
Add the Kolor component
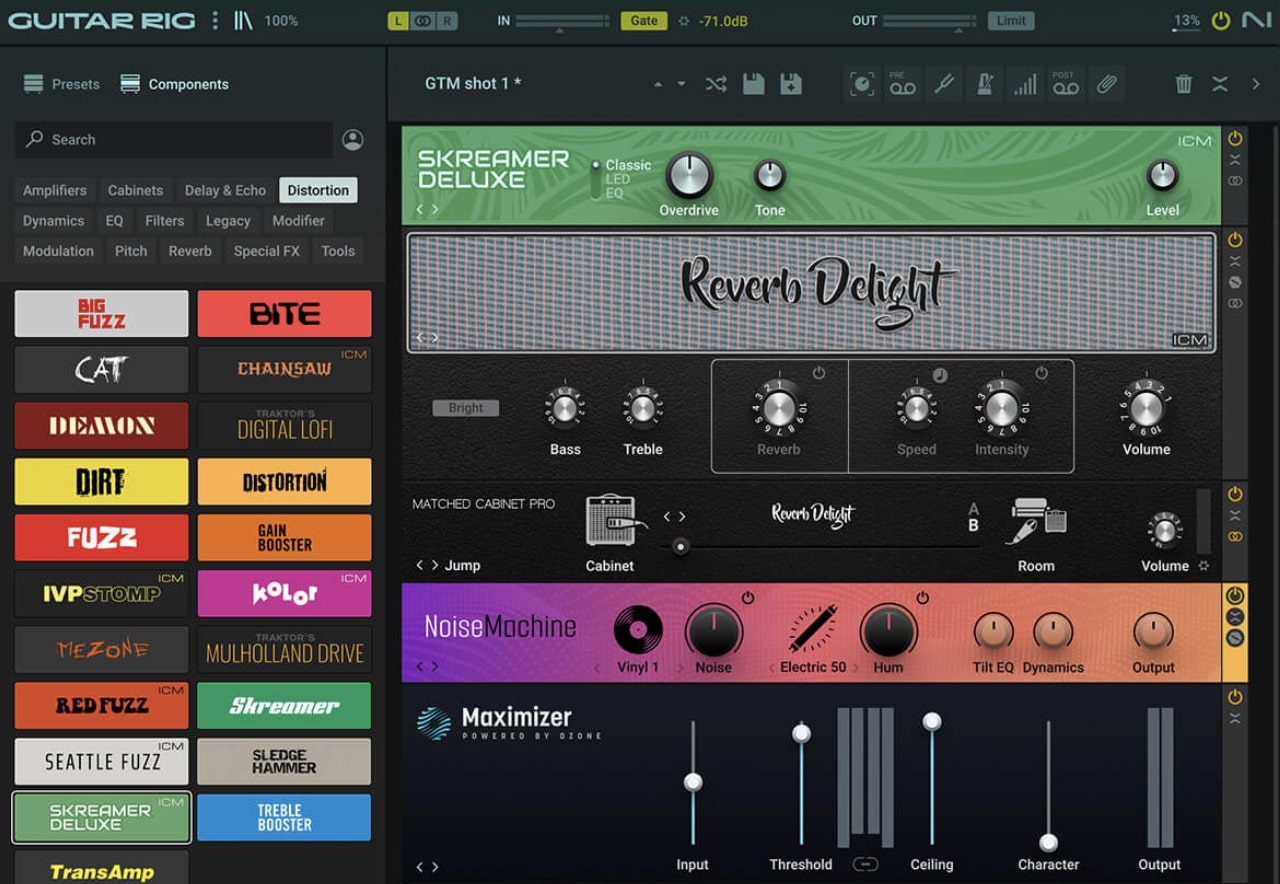tap(284, 594)
